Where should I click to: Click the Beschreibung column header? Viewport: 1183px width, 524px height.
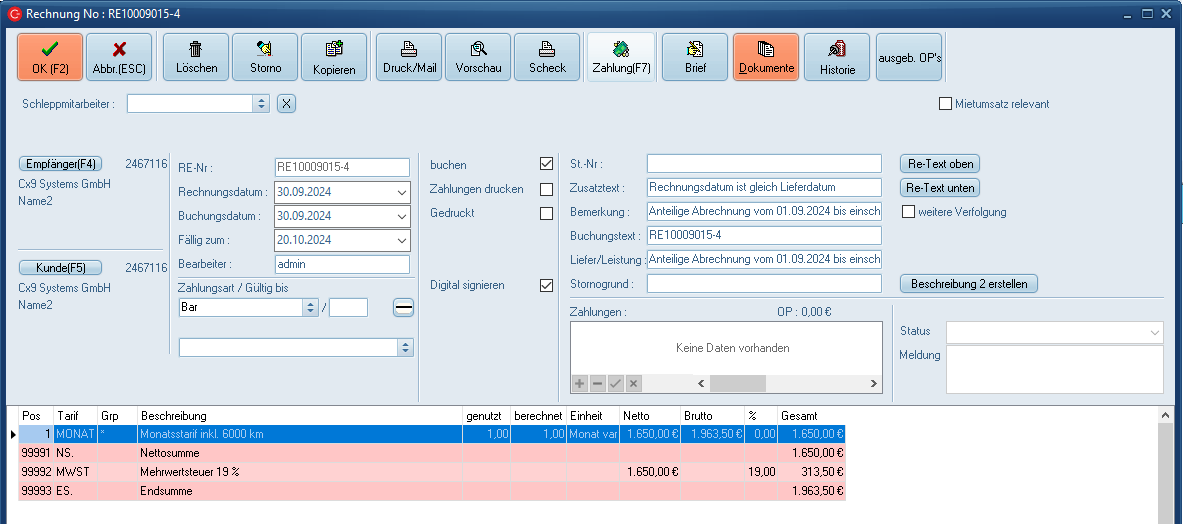(x=298, y=415)
